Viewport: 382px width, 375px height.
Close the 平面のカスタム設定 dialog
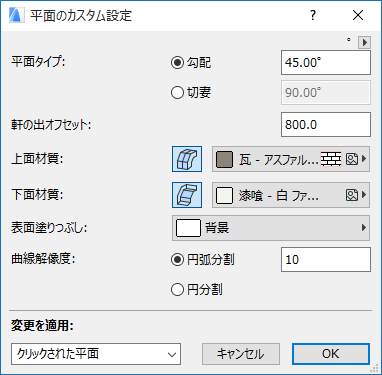pyautogui.click(x=358, y=15)
